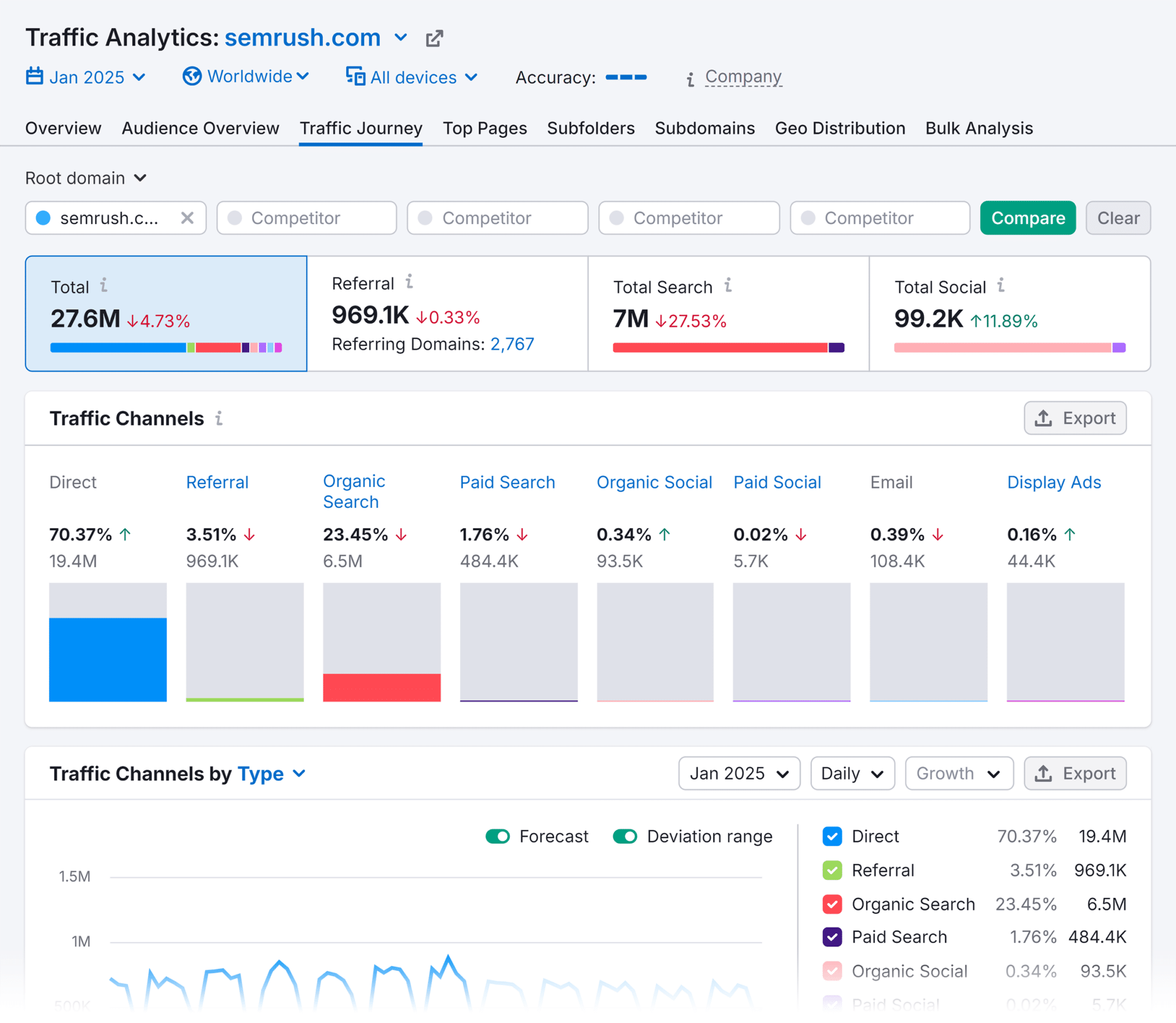
Task: Open the Jan 2025 date selector at top
Action: tap(86, 76)
